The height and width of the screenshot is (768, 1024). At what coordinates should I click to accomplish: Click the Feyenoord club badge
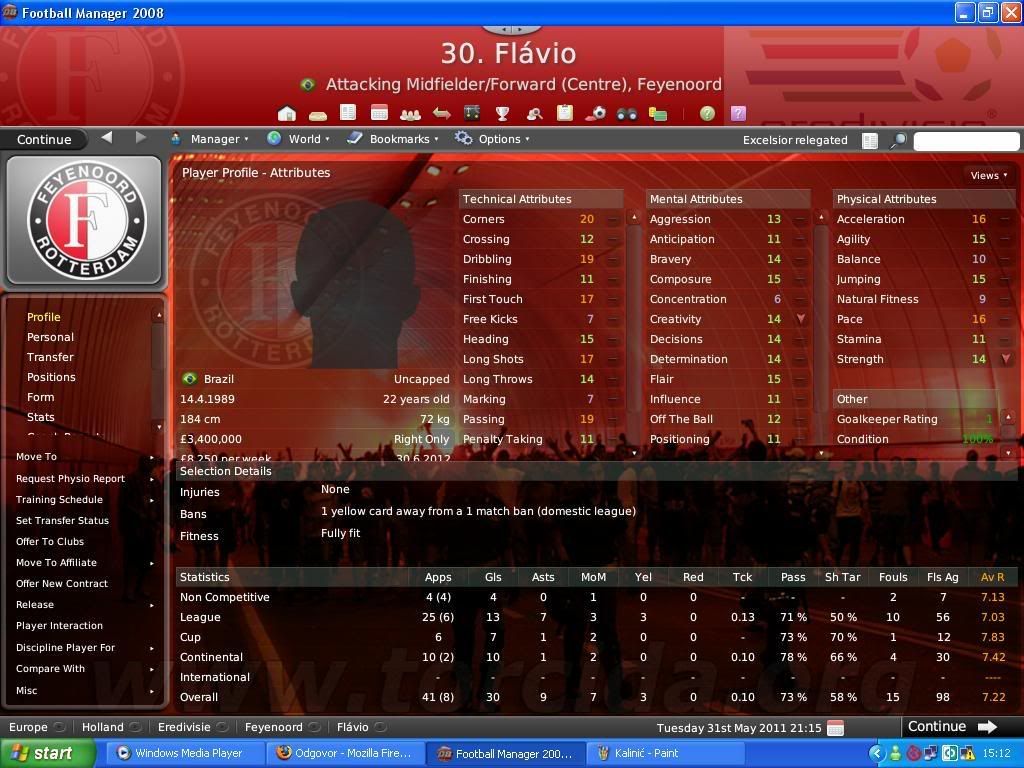point(85,221)
